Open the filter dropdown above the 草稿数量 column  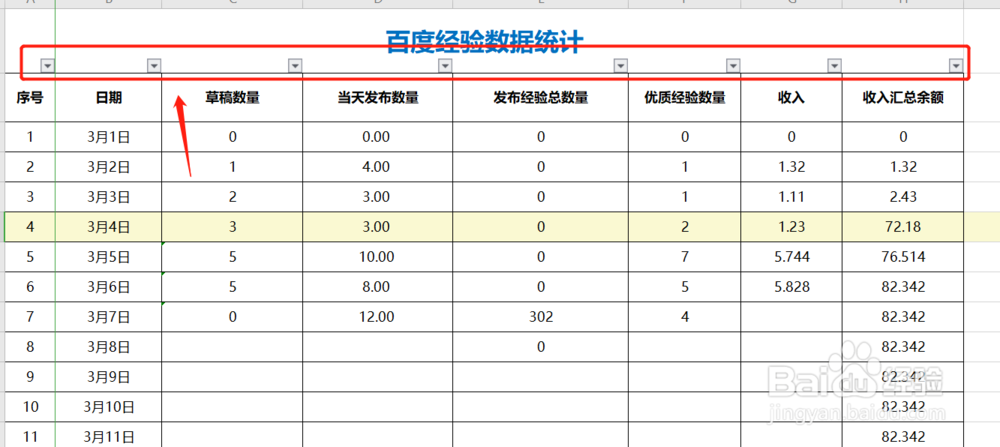[x=295, y=65]
